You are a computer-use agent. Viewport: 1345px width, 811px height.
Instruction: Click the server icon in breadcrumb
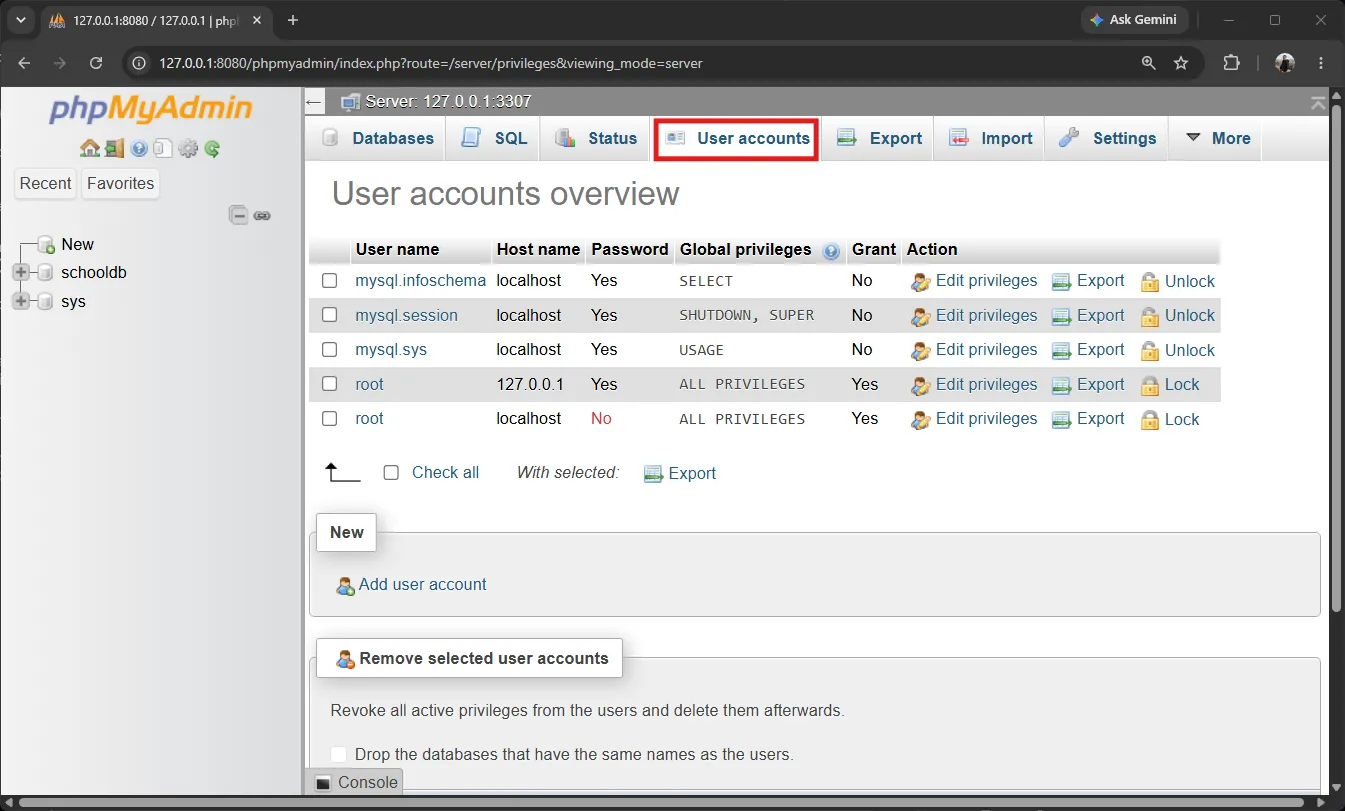[350, 101]
